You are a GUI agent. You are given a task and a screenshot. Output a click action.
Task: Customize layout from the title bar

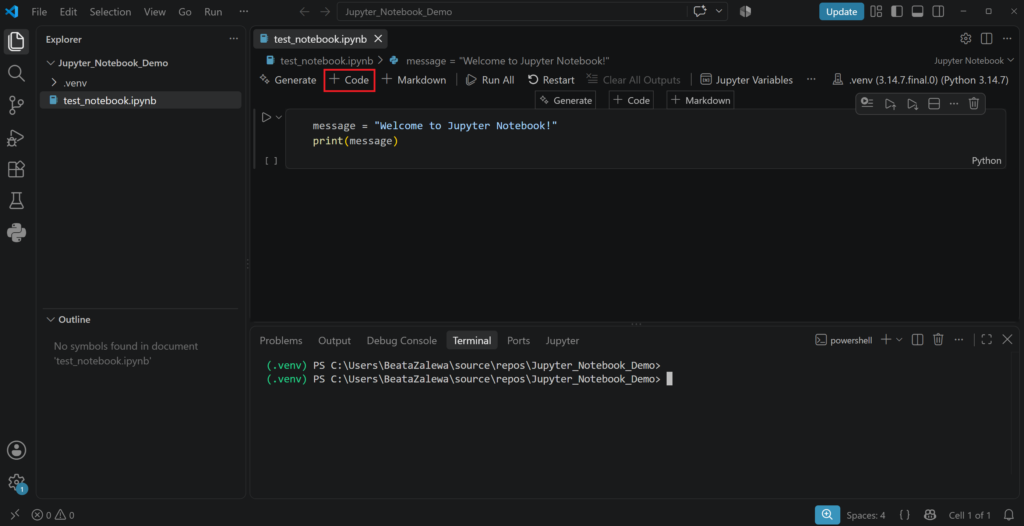[876, 12]
